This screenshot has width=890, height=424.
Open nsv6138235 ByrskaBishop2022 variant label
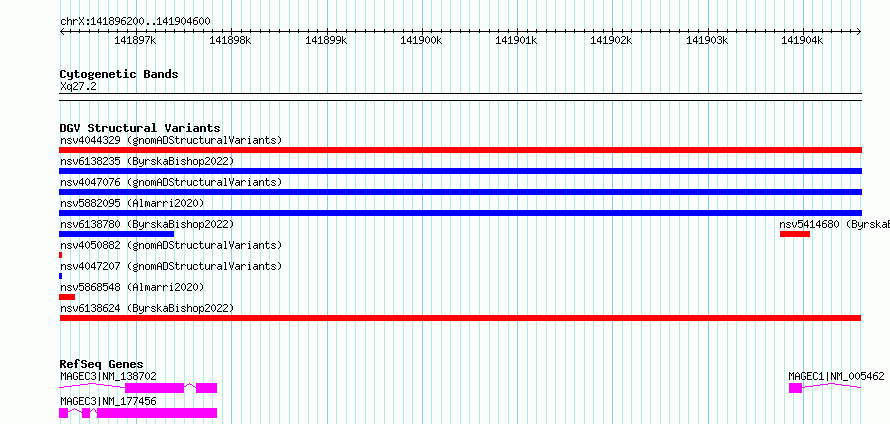147,161
